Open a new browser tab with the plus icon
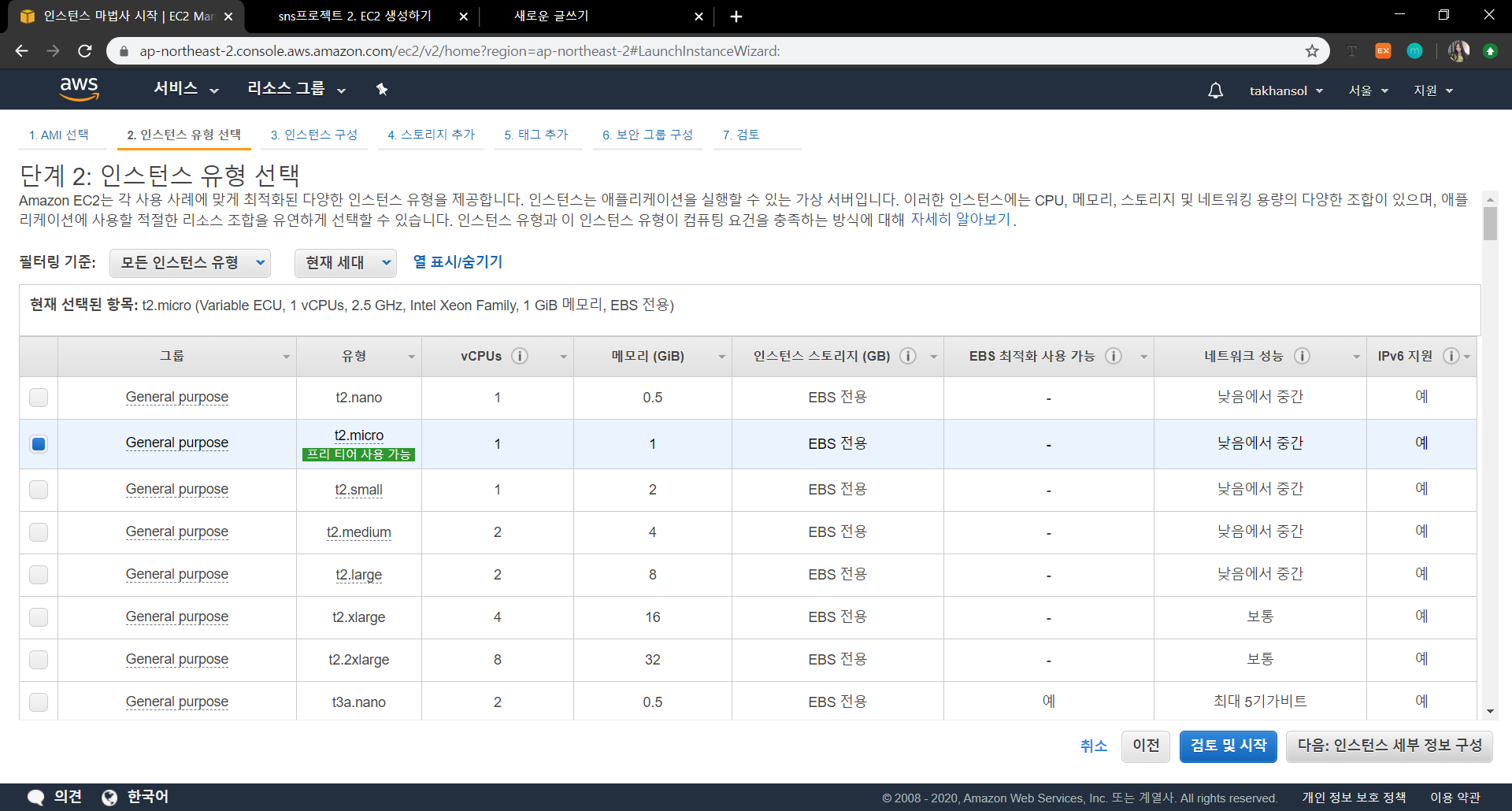The height and width of the screenshot is (811, 1512). point(736,17)
